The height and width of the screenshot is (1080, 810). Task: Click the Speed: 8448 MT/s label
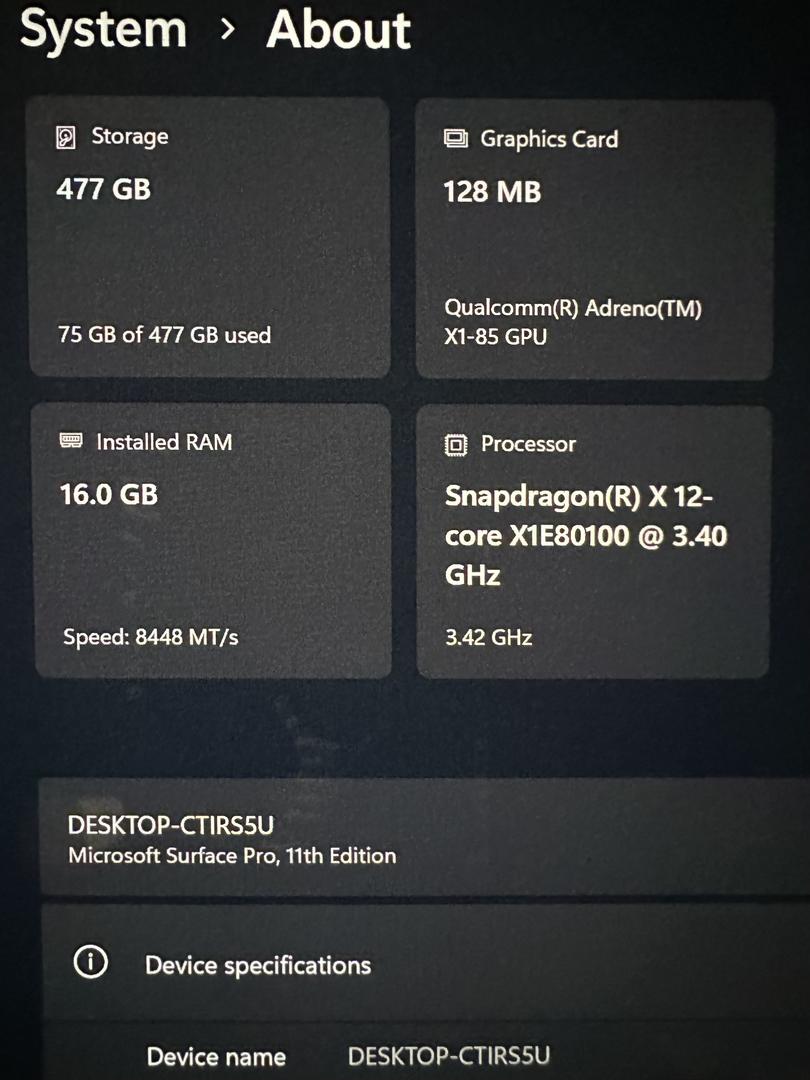pos(151,637)
